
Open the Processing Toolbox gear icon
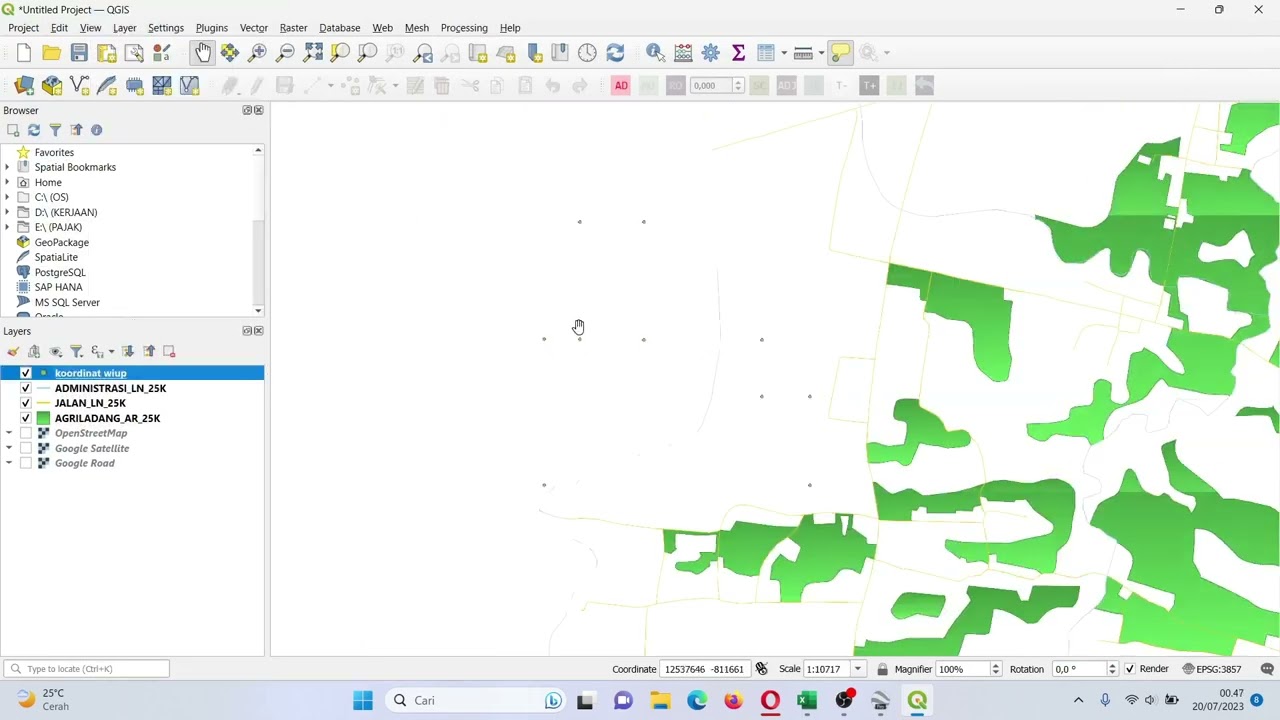point(711,53)
